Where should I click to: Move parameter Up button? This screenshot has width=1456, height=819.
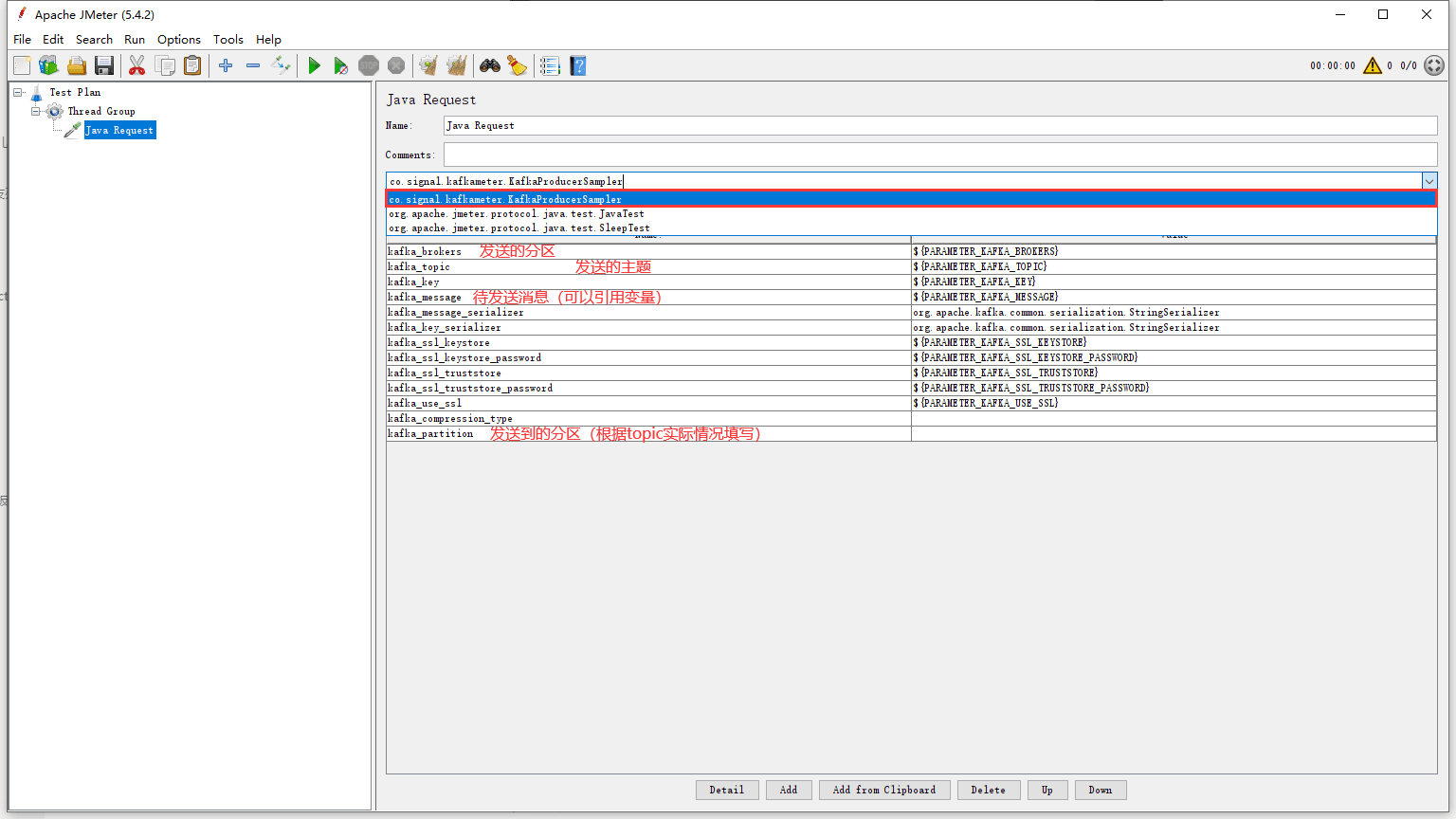pyautogui.click(x=1047, y=790)
